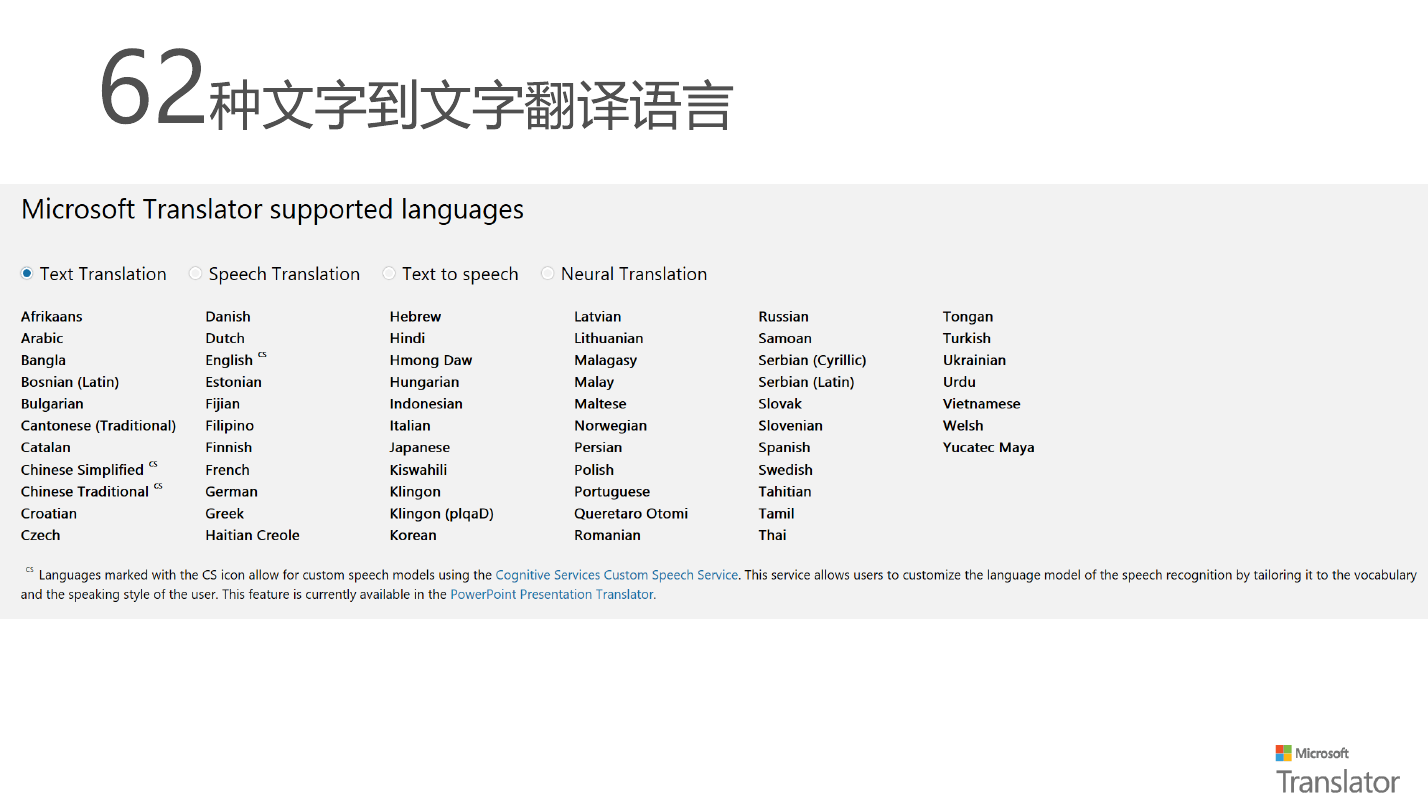Open the Cognitive Services Custom Speech Service link
The height and width of the screenshot is (804, 1428).
617,575
